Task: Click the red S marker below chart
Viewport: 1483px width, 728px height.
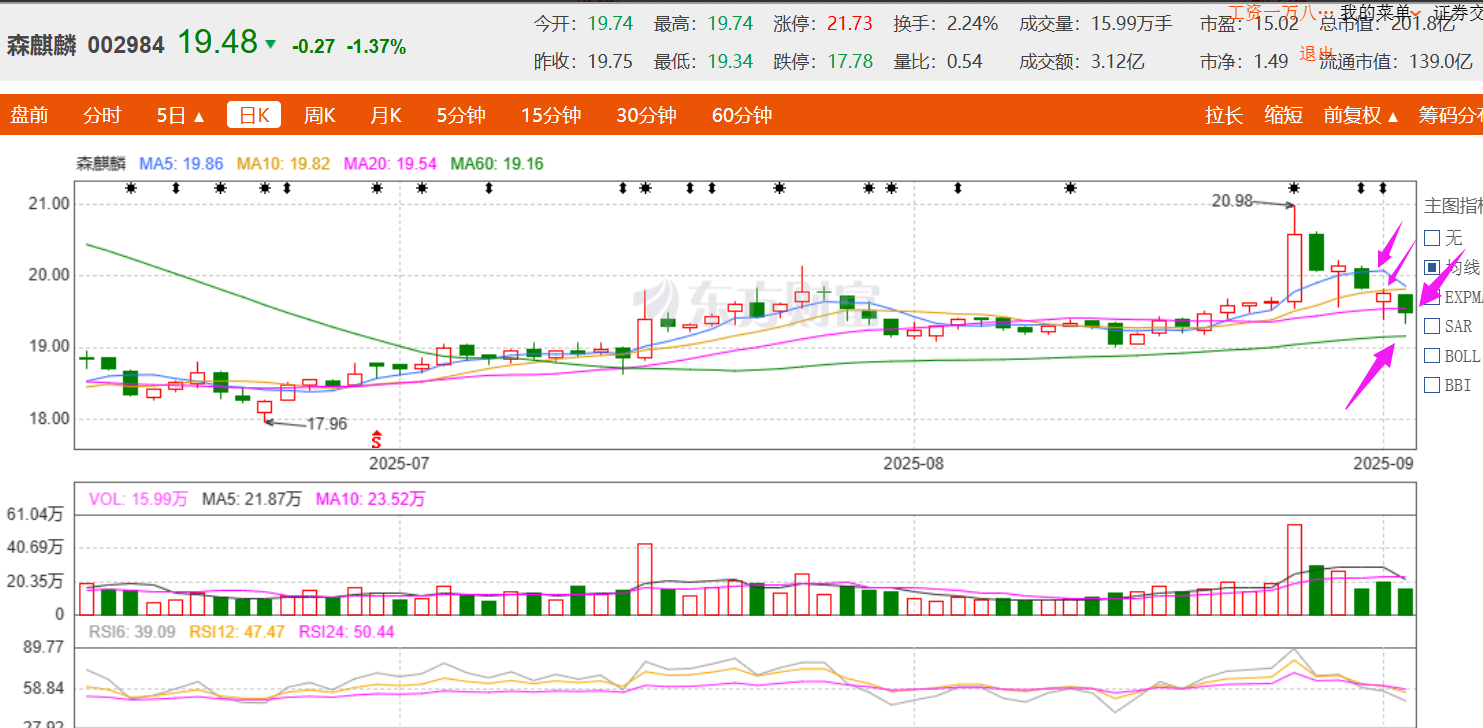Action: [377, 438]
